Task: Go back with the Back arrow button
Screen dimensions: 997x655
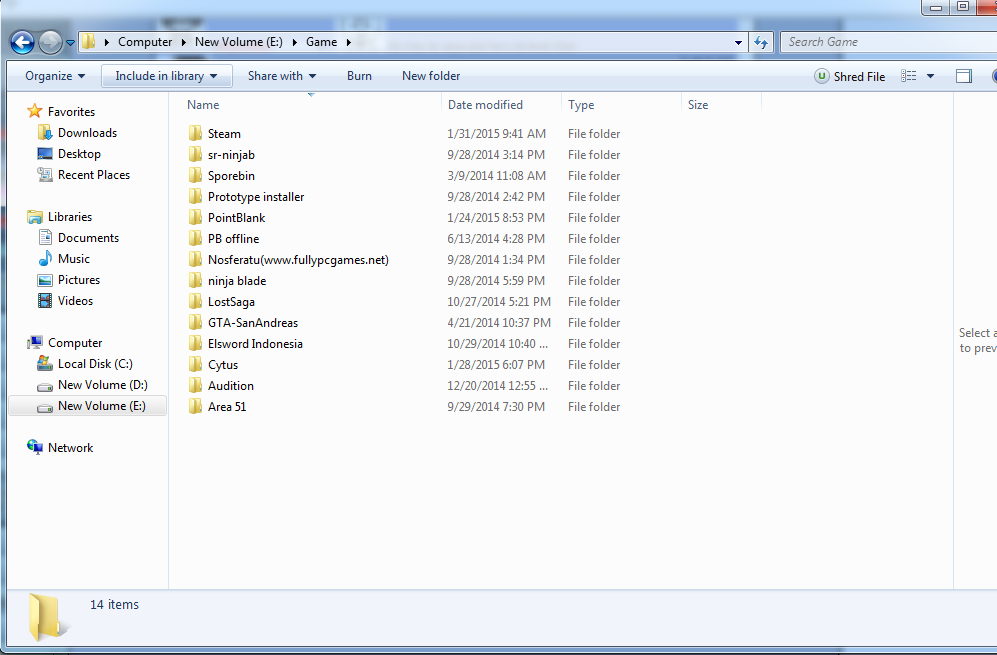Action: point(22,43)
